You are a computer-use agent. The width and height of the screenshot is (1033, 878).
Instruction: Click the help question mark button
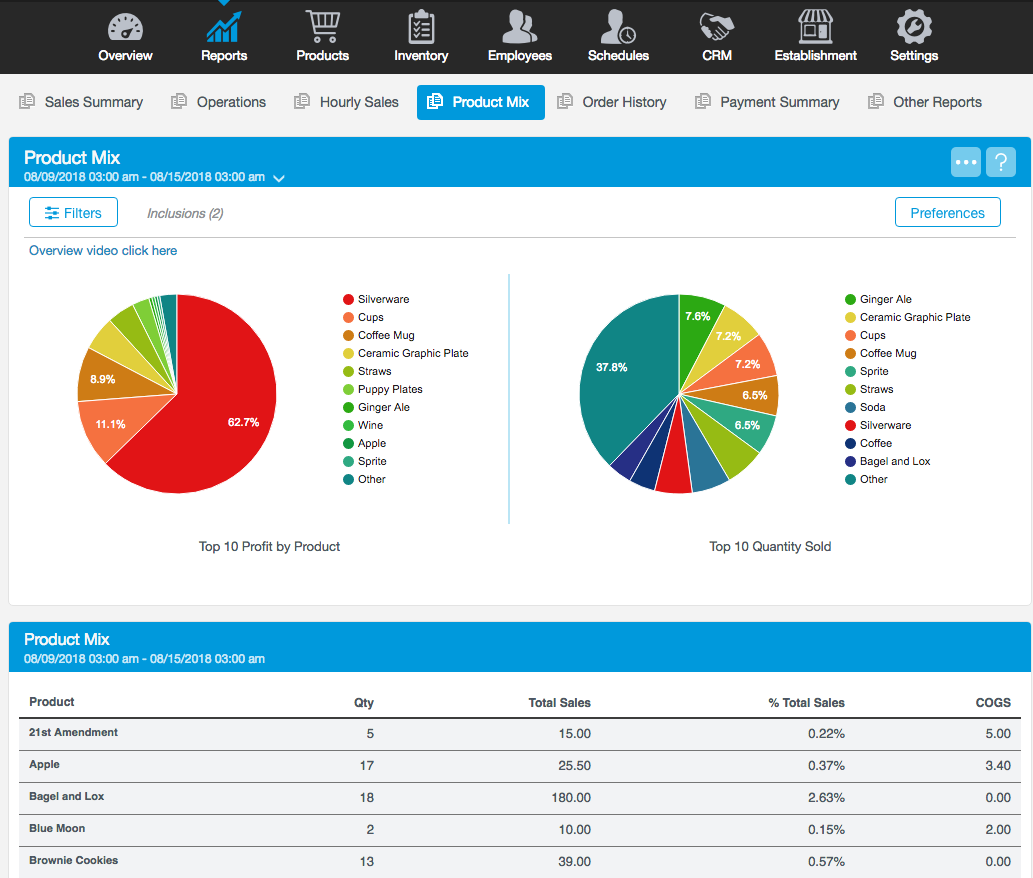[1001, 162]
